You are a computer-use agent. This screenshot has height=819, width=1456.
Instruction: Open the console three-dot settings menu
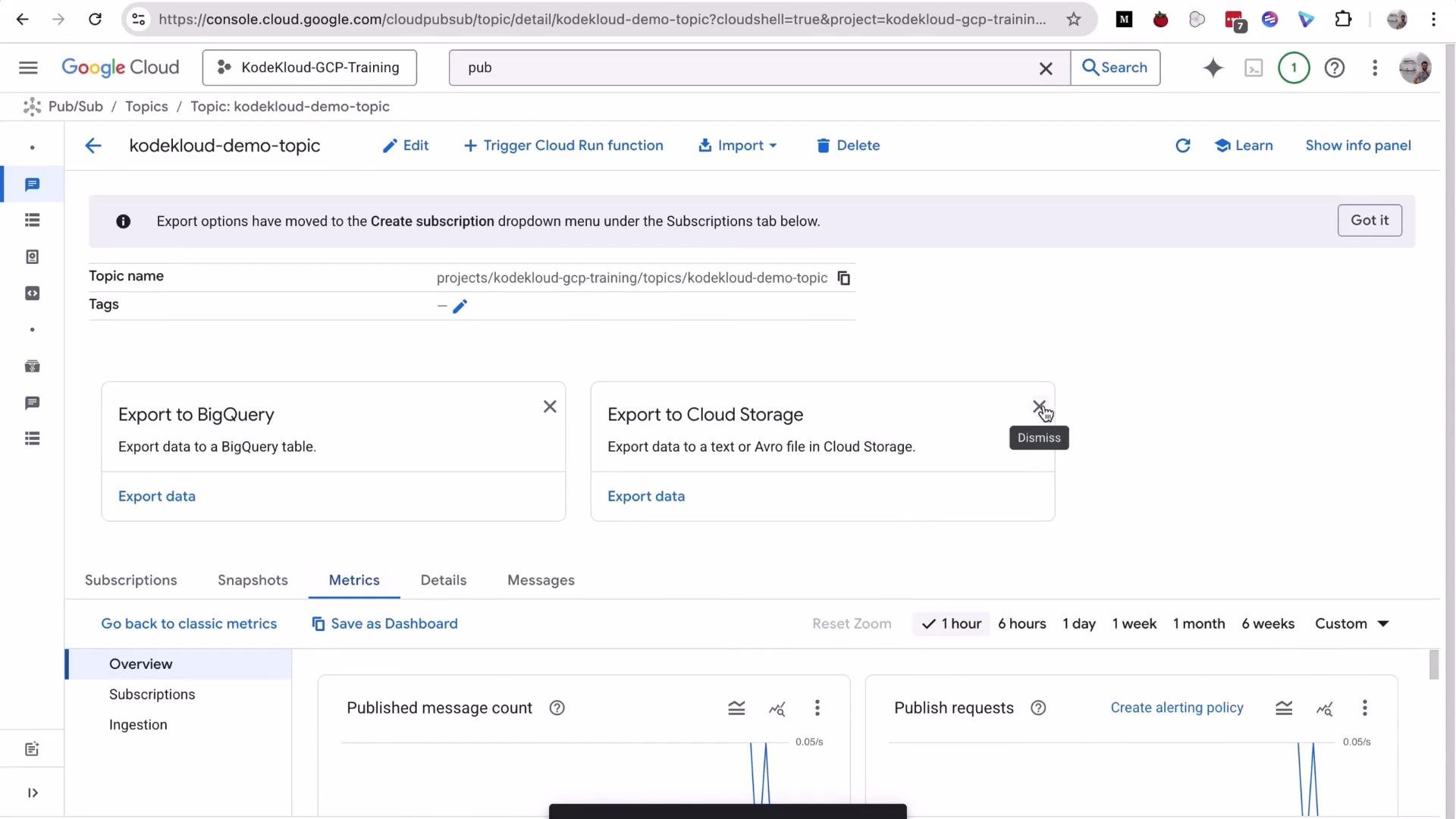[1374, 67]
